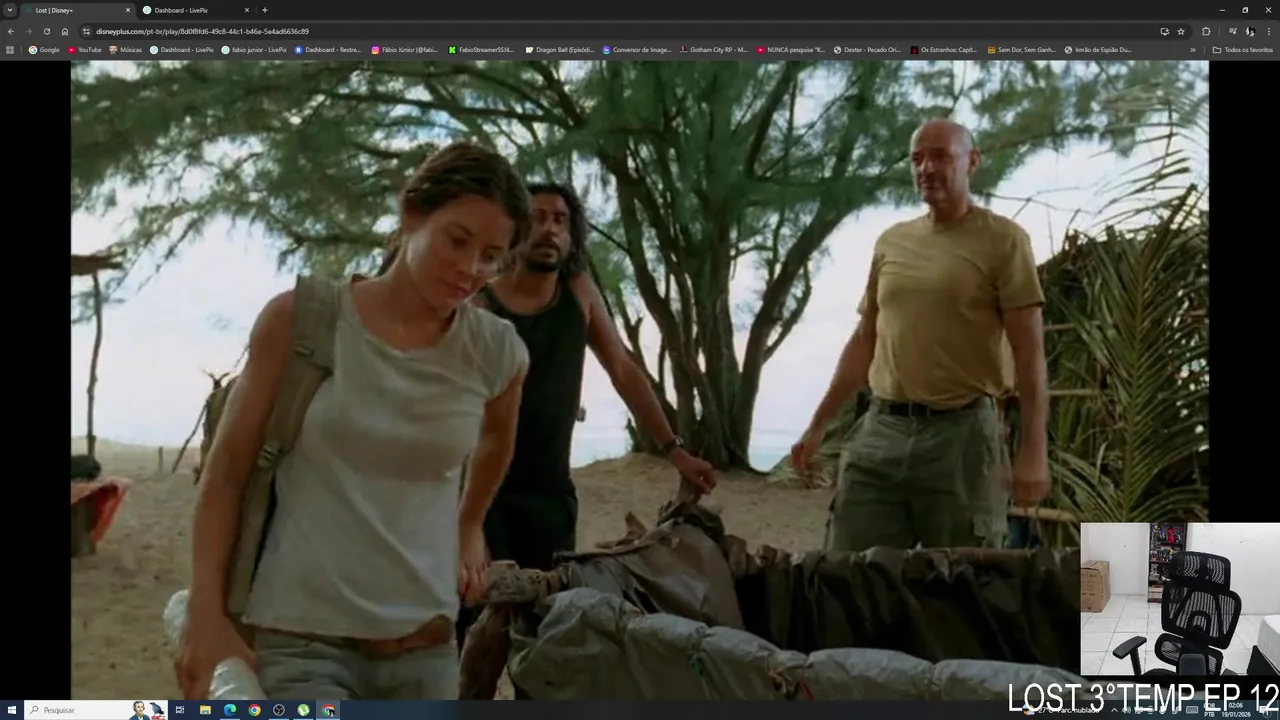Viewport: 1280px width, 720px height.
Task: Open the FabioStreamerSSJ4 Kick bookmark
Action: tap(482, 49)
